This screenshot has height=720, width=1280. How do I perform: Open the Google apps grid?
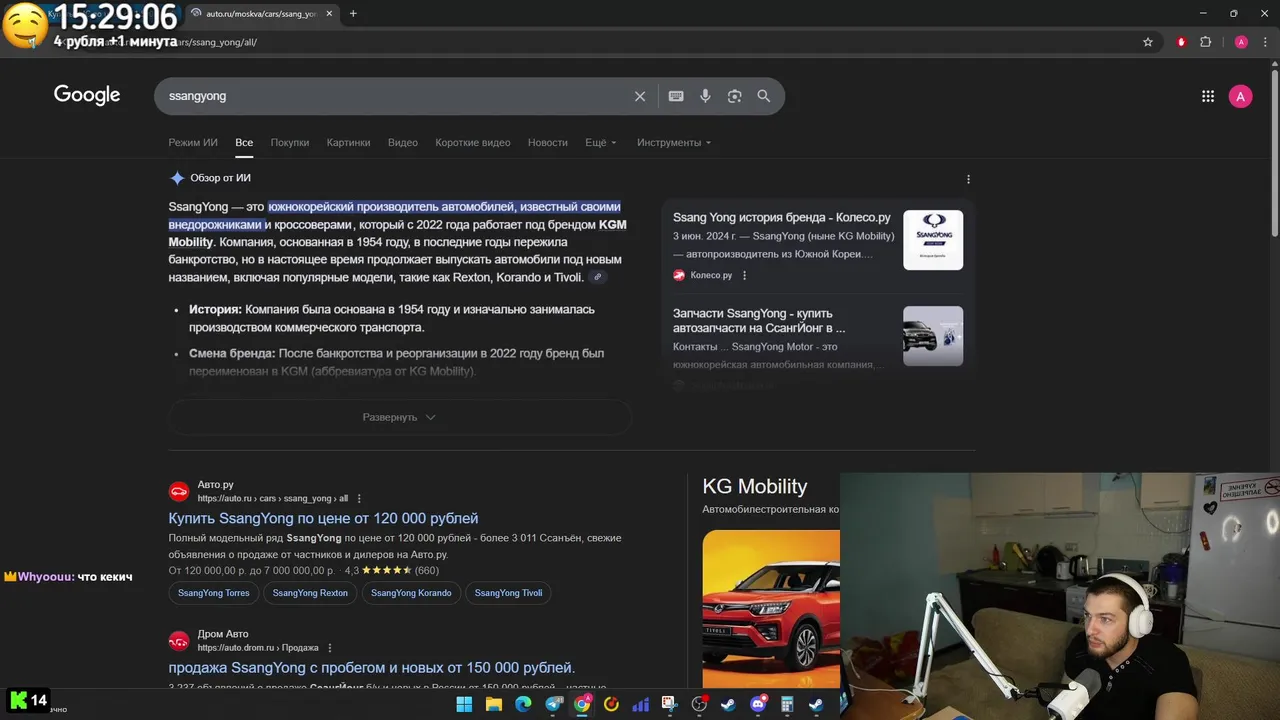pyautogui.click(x=1208, y=96)
